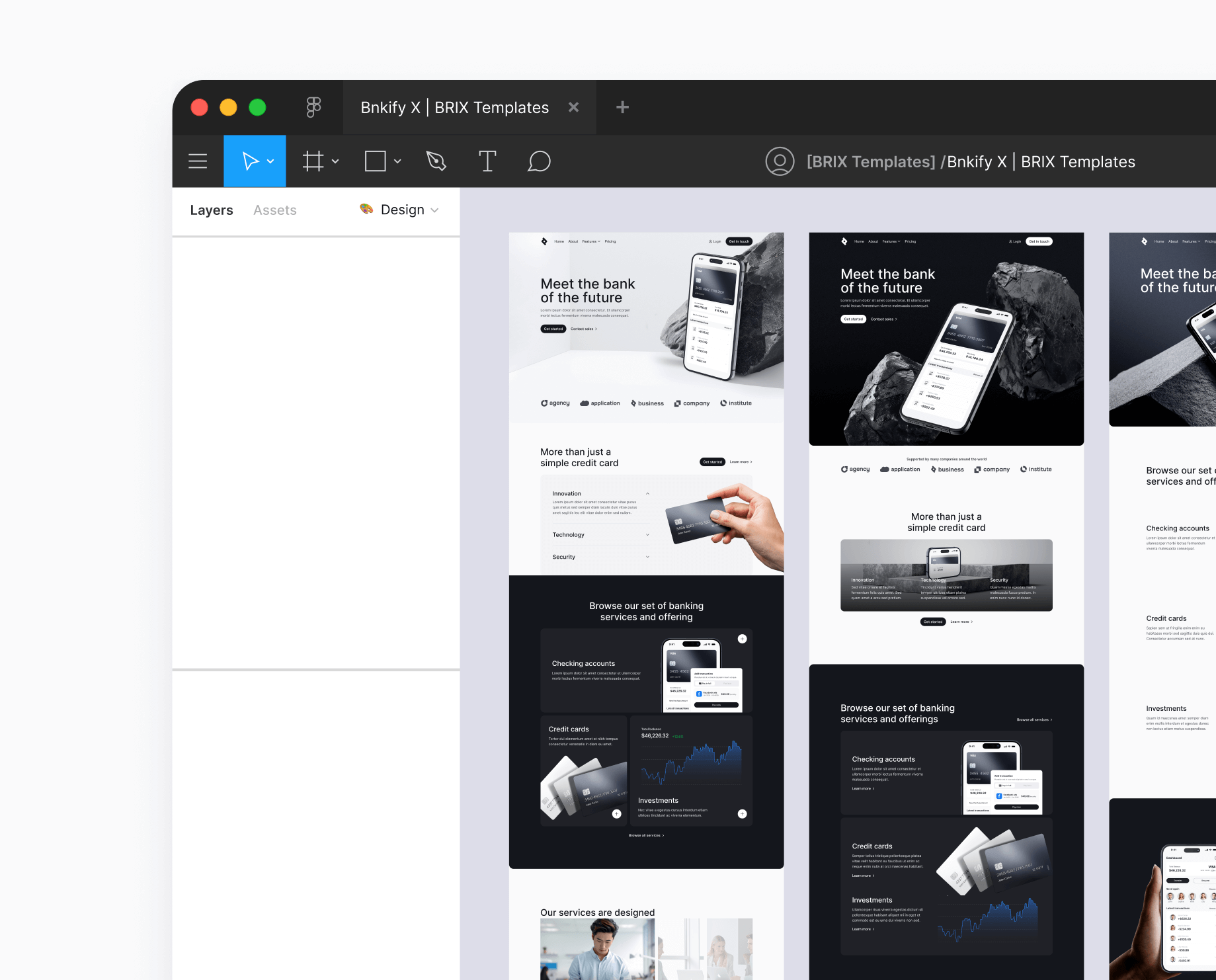Open a new tab with the plus button
1216x980 pixels.
click(x=622, y=107)
